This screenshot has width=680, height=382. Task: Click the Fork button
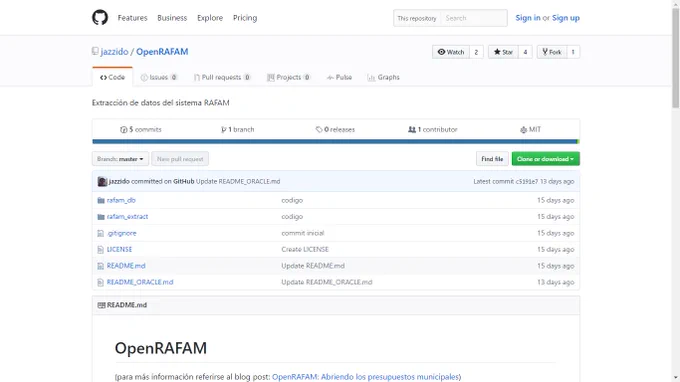coord(552,52)
